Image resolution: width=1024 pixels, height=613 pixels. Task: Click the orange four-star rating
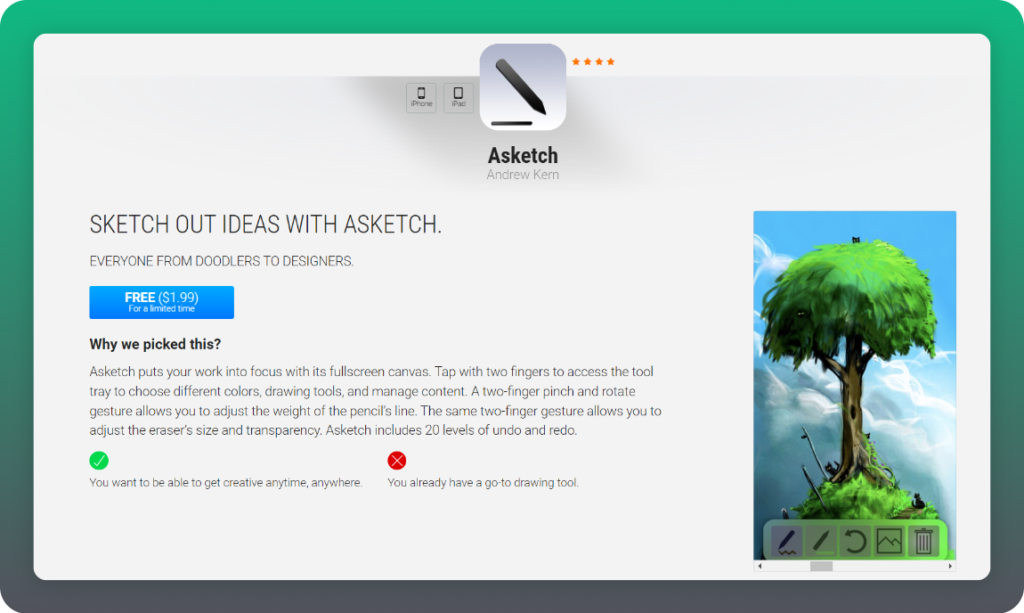[593, 62]
